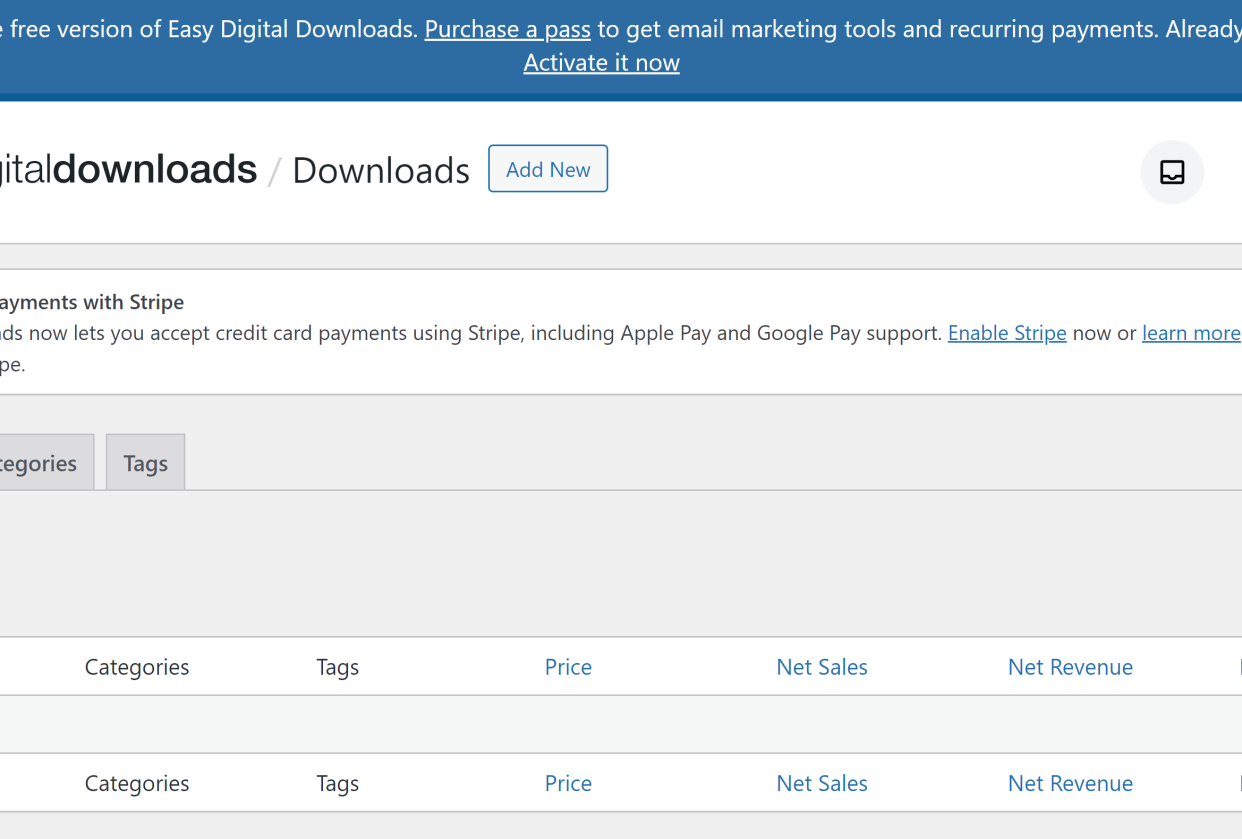Sort by Net Revenue in the bottom footer row
This screenshot has width=1242, height=839.
point(1070,783)
